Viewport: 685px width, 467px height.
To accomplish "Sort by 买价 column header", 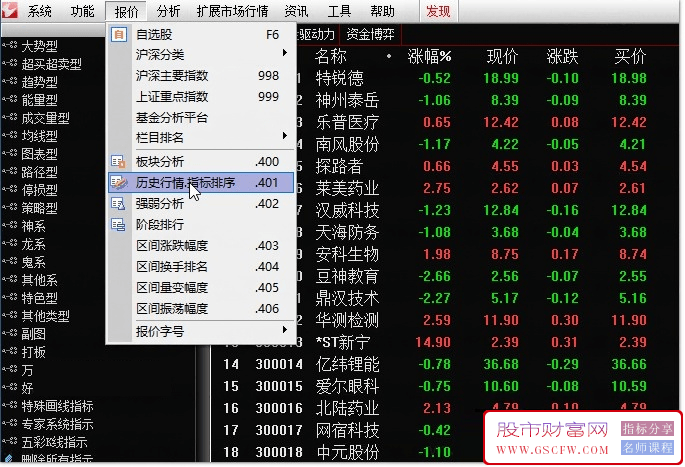I will 630,56.
